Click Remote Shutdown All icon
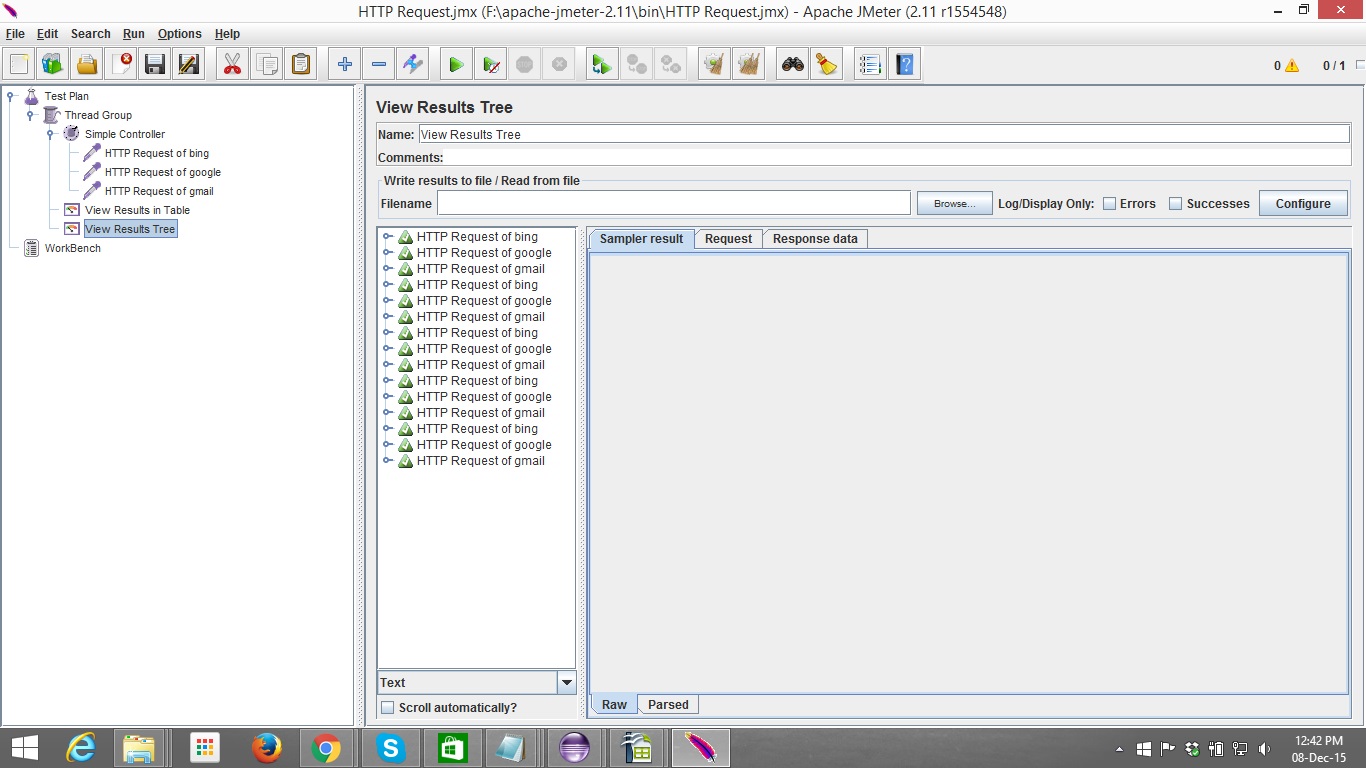This screenshot has width=1366, height=768. tap(671, 65)
